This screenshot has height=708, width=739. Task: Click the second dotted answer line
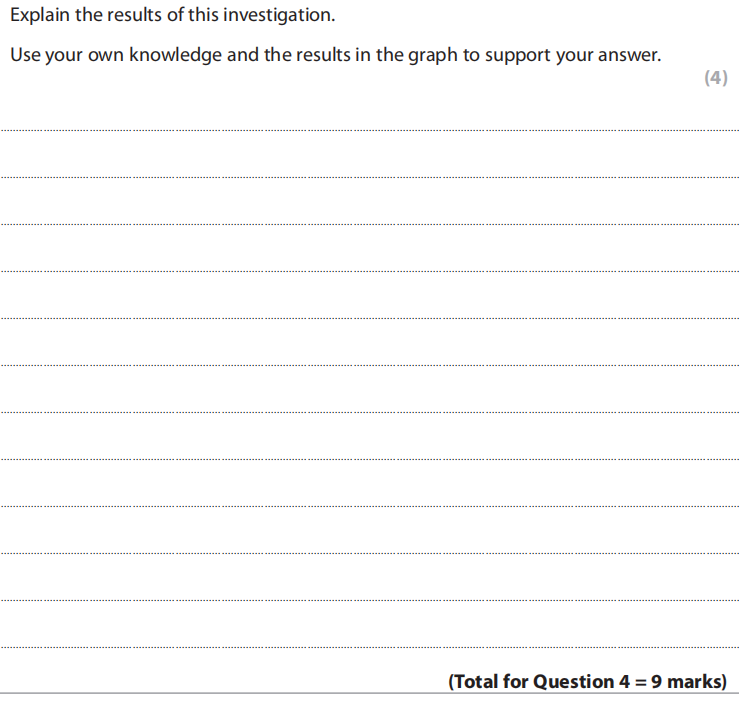click(370, 177)
